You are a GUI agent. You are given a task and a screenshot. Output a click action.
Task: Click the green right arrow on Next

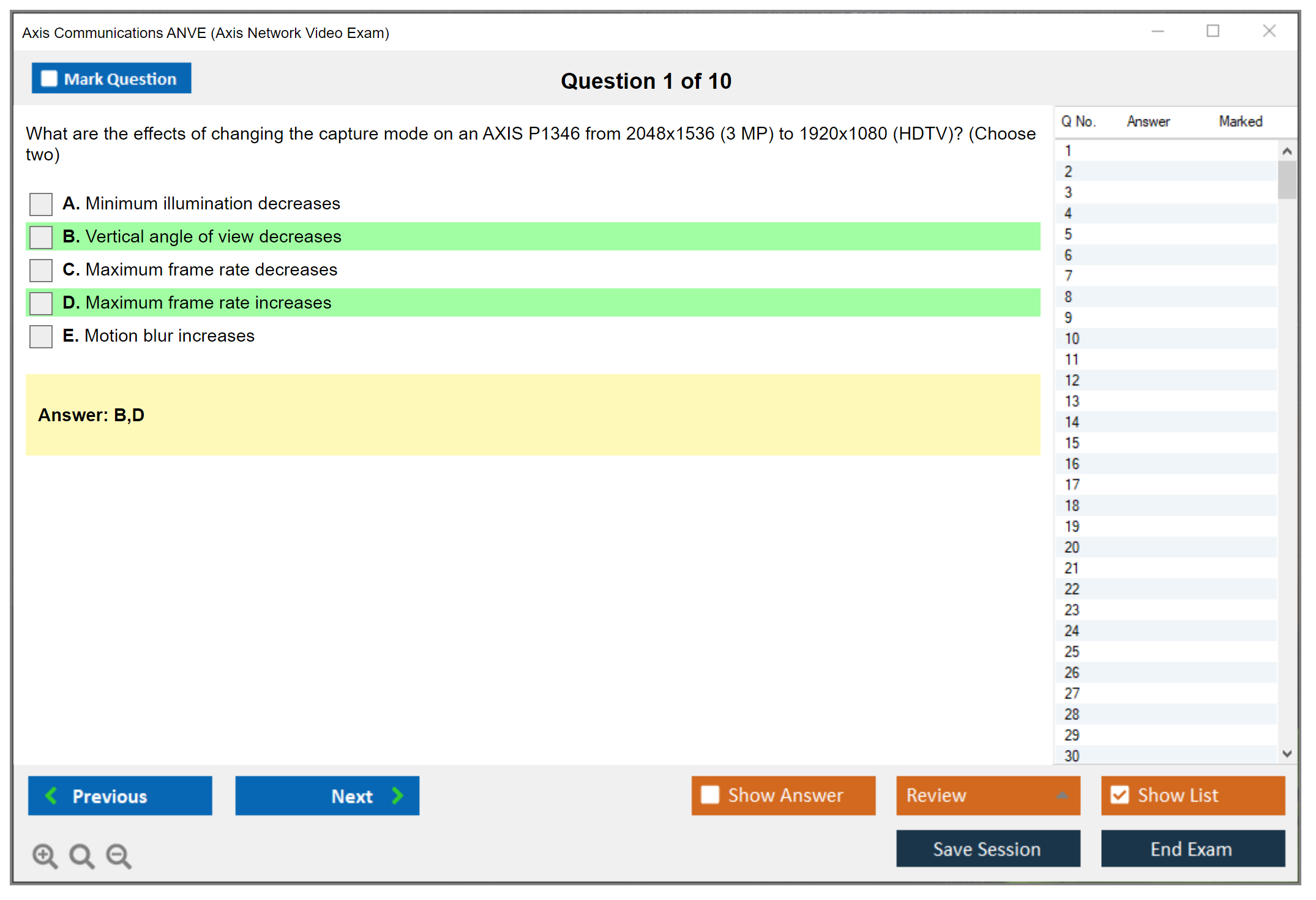point(397,795)
